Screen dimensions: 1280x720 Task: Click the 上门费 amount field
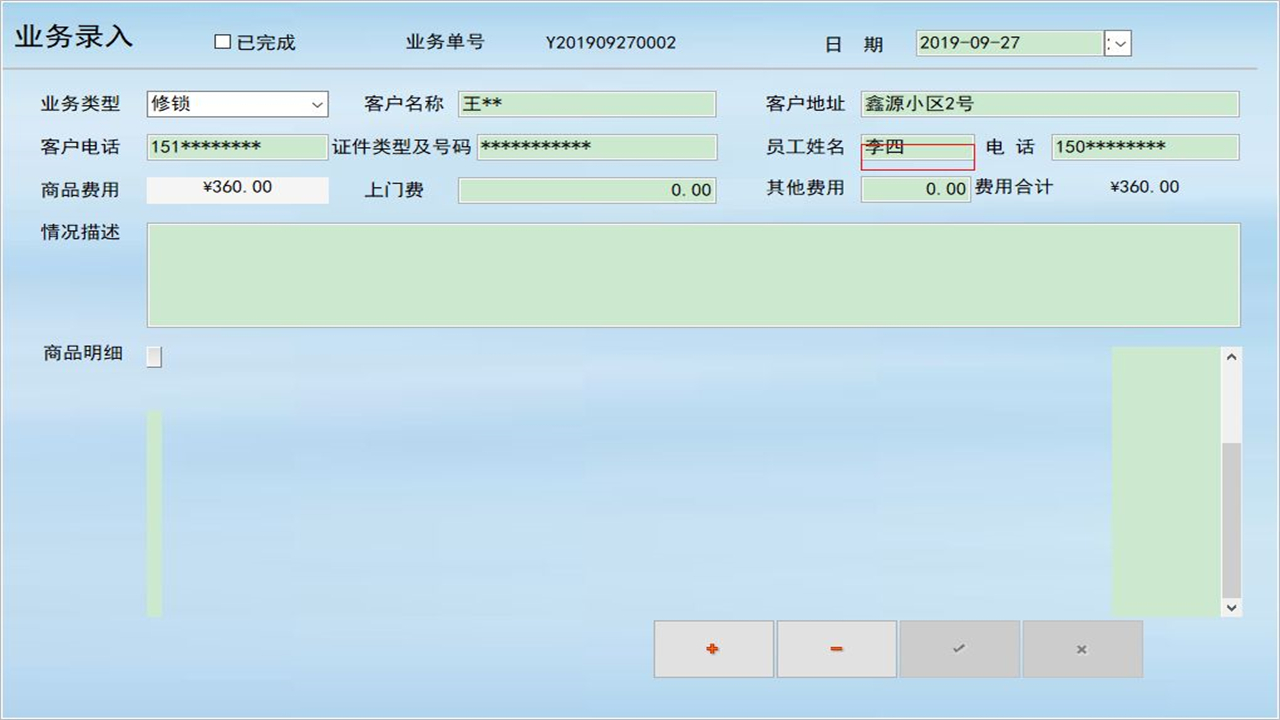pos(585,190)
